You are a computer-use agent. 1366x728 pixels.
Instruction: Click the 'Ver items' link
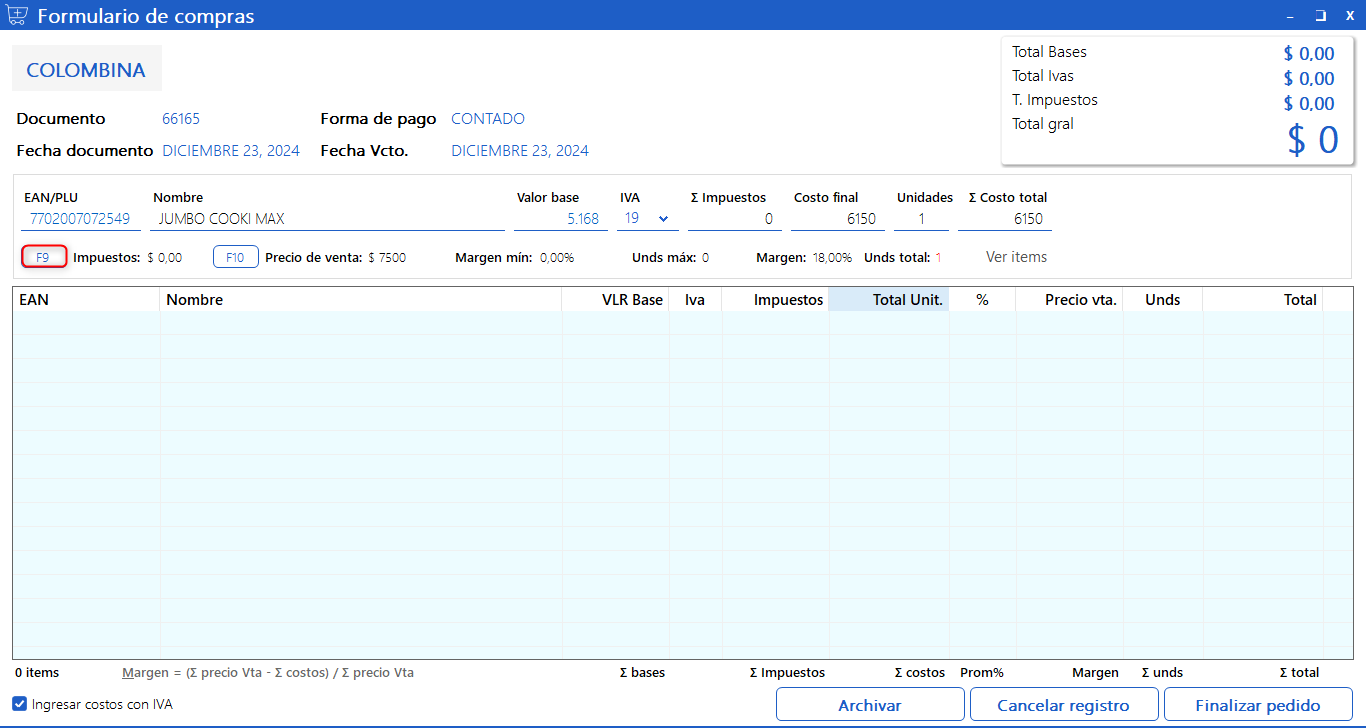tap(1016, 257)
